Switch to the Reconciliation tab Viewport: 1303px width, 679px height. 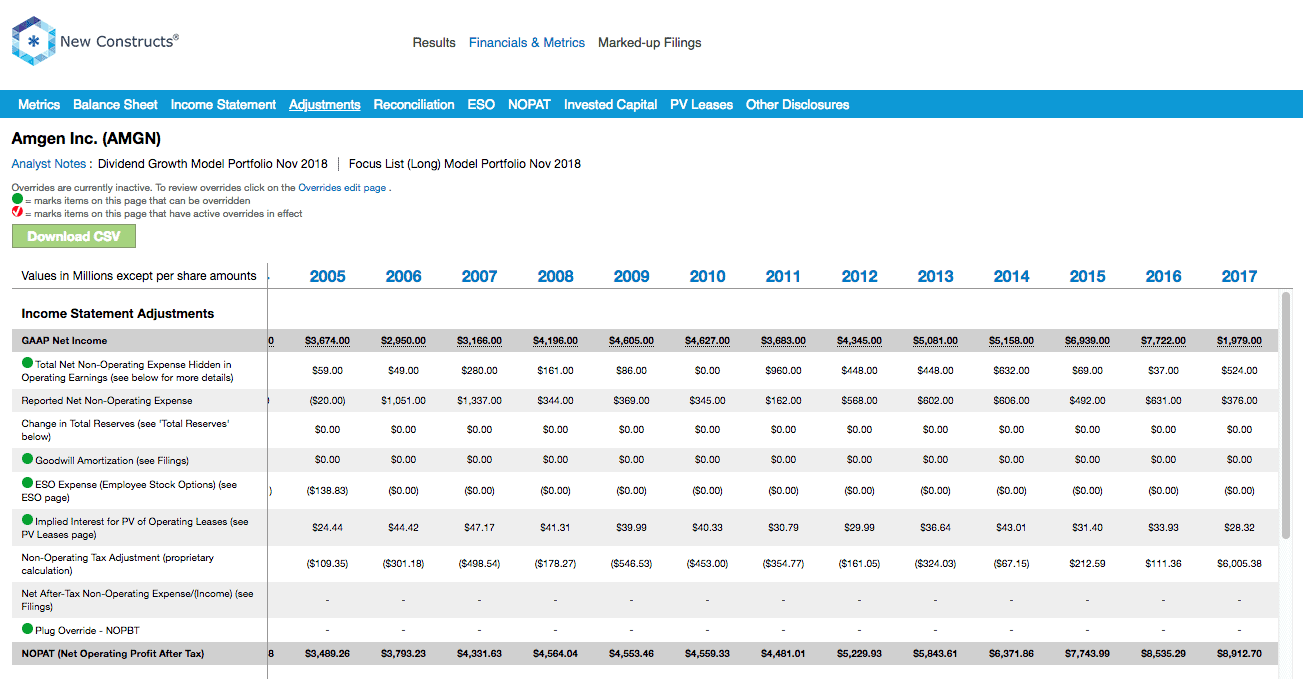tap(414, 104)
